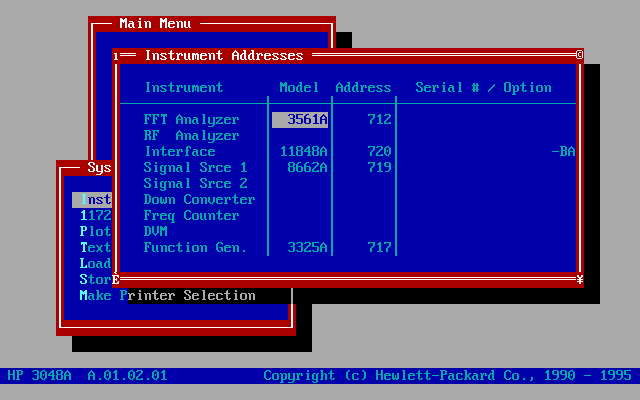Select the Freq Counter row label
The width and height of the screenshot is (640, 400).
191,216
